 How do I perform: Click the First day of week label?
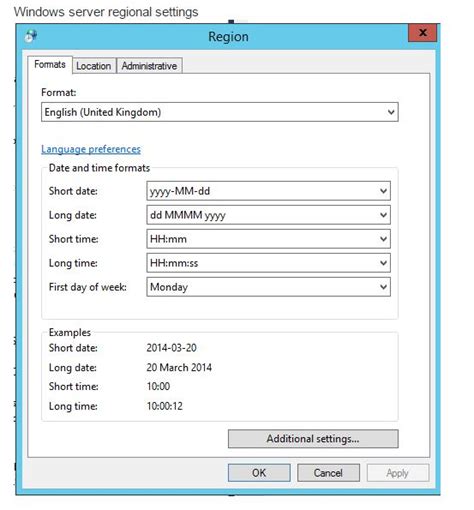(x=88, y=287)
